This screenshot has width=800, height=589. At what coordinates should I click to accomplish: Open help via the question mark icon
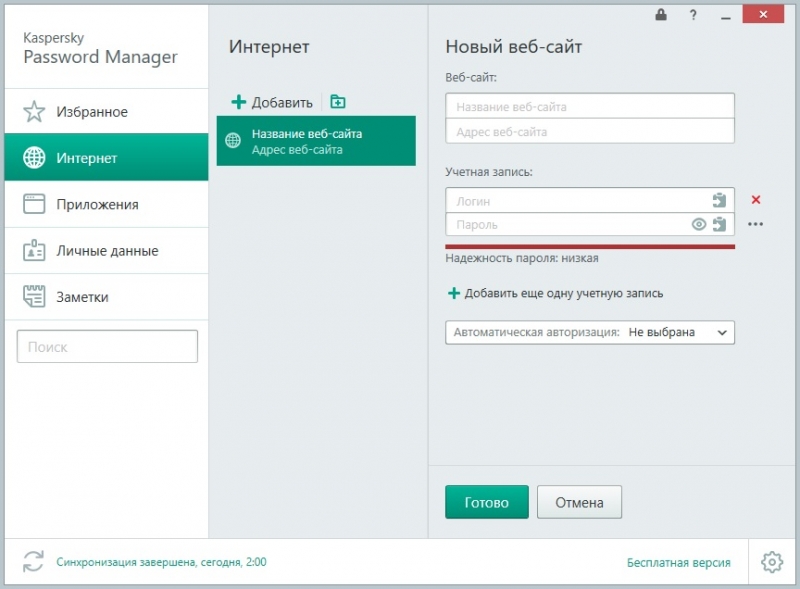point(693,15)
